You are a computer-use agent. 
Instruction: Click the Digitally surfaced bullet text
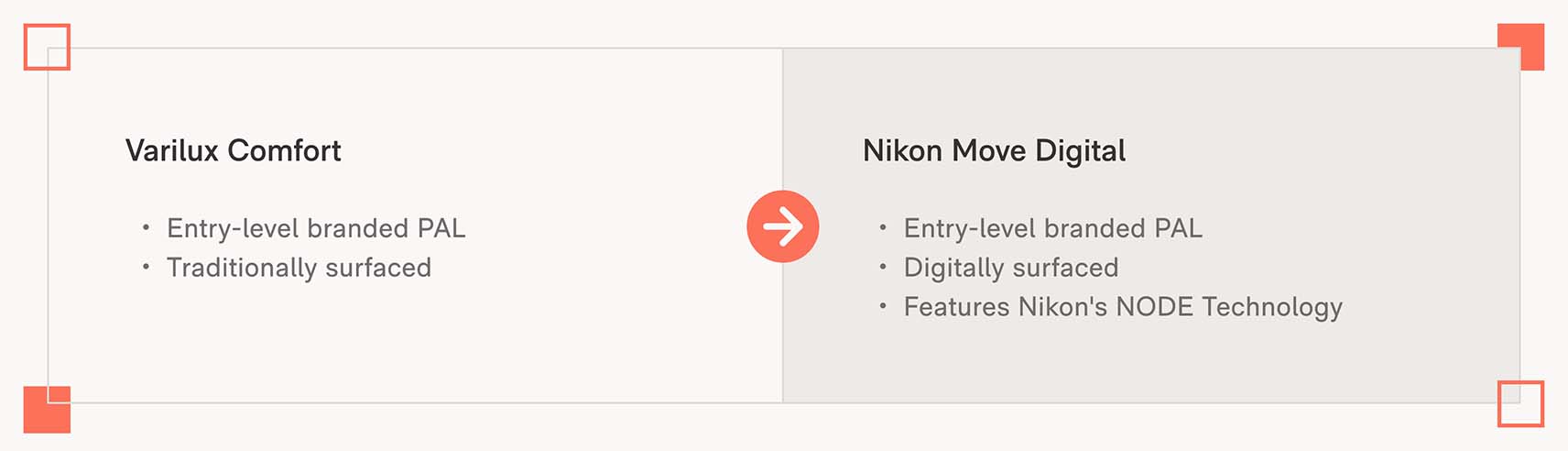click(x=1011, y=268)
